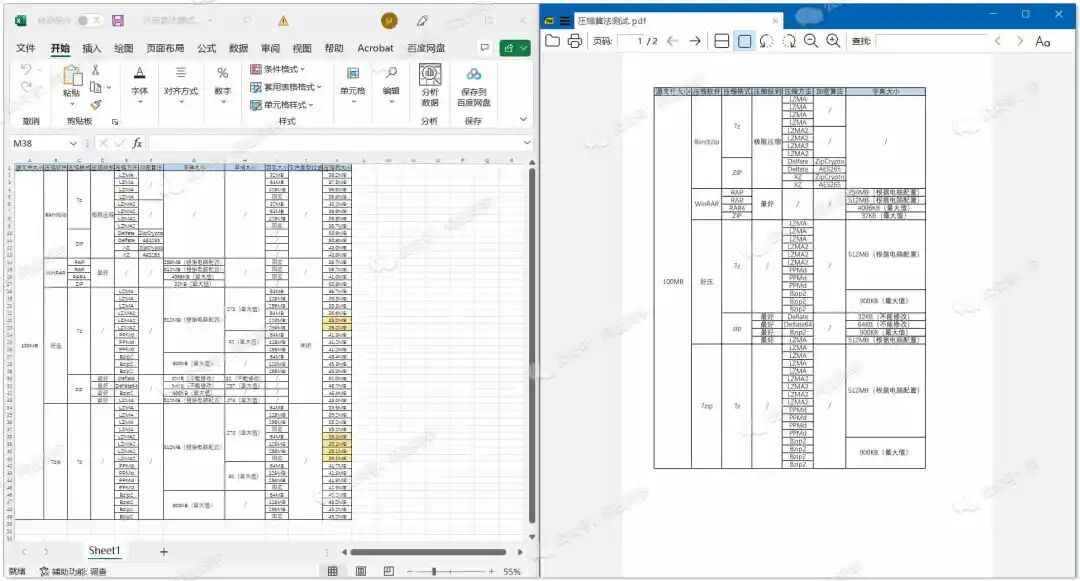Click the pen icon beside the avatar
1080x581 pixels.
(422, 21)
